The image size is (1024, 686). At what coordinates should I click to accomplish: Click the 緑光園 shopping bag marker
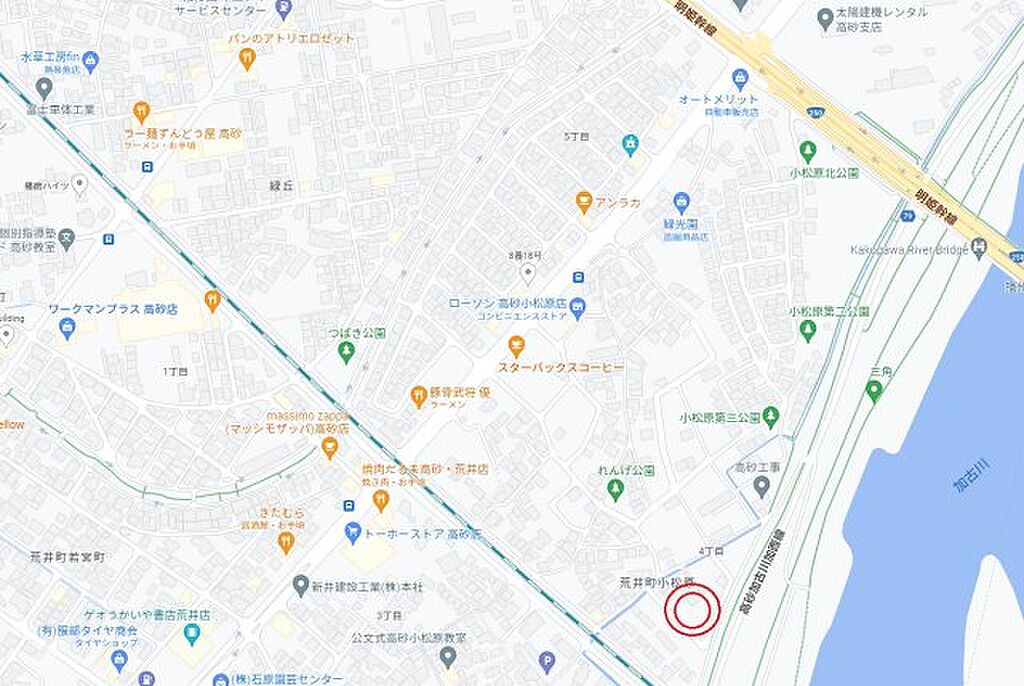pos(681,203)
